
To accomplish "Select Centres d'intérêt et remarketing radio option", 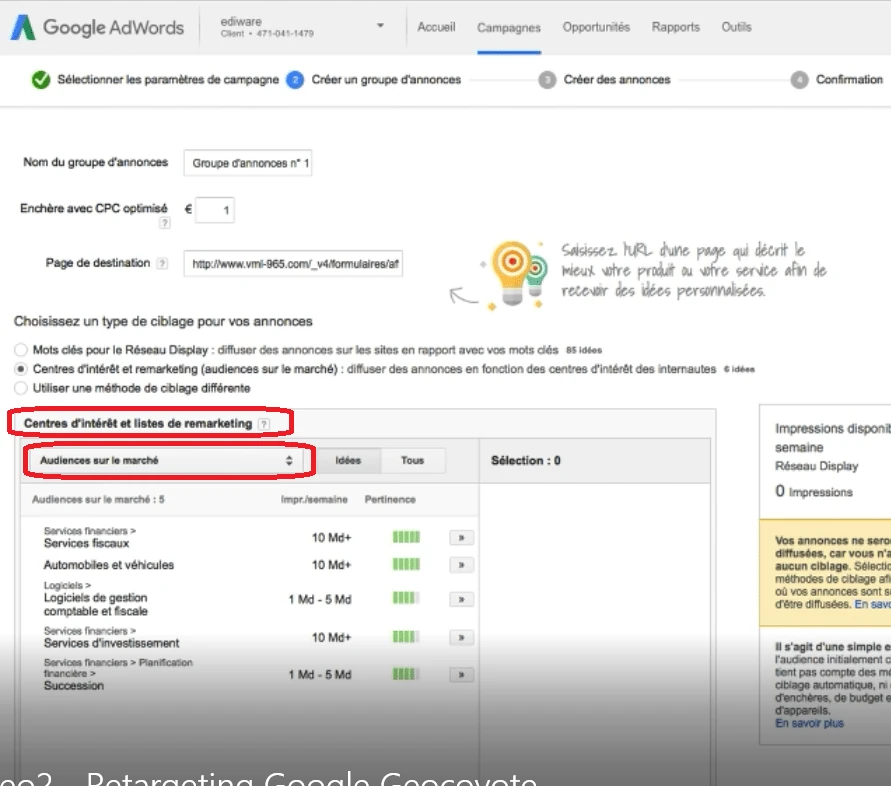I will click(21, 369).
